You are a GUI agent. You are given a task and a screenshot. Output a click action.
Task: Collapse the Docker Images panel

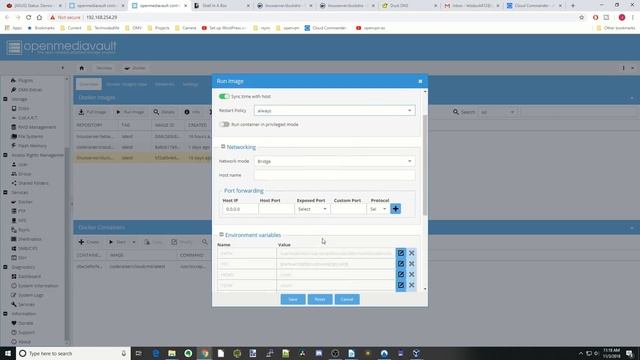pyautogui.click(x=632, y=98)
